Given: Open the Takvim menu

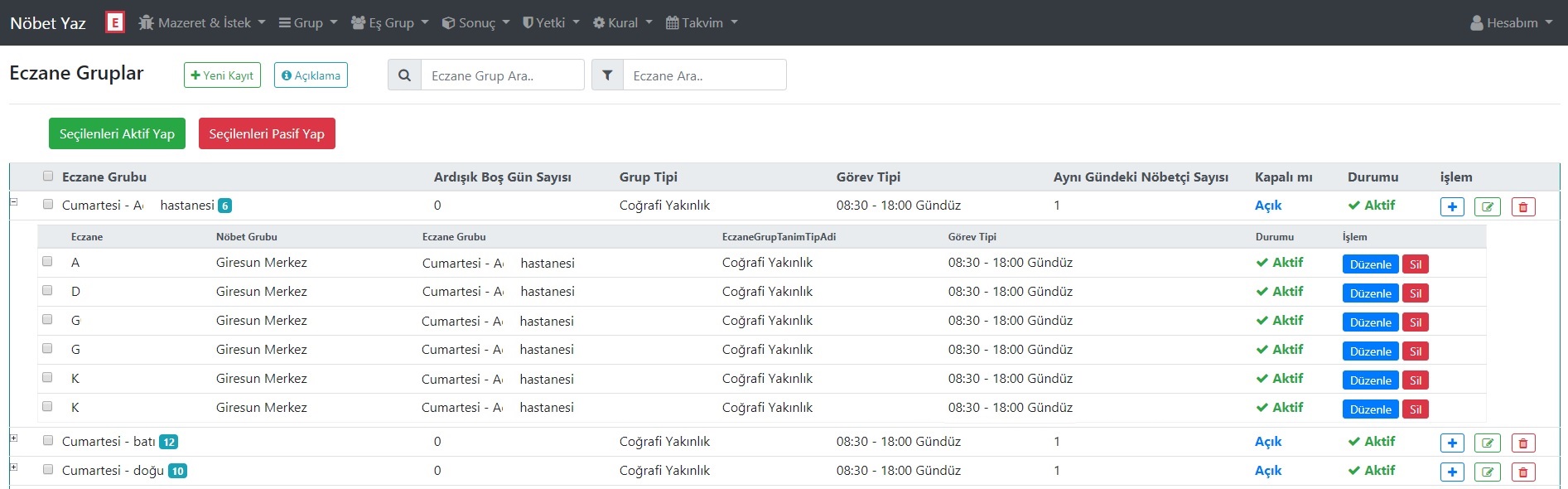Looking at the screenshot, I should point(702,23).
